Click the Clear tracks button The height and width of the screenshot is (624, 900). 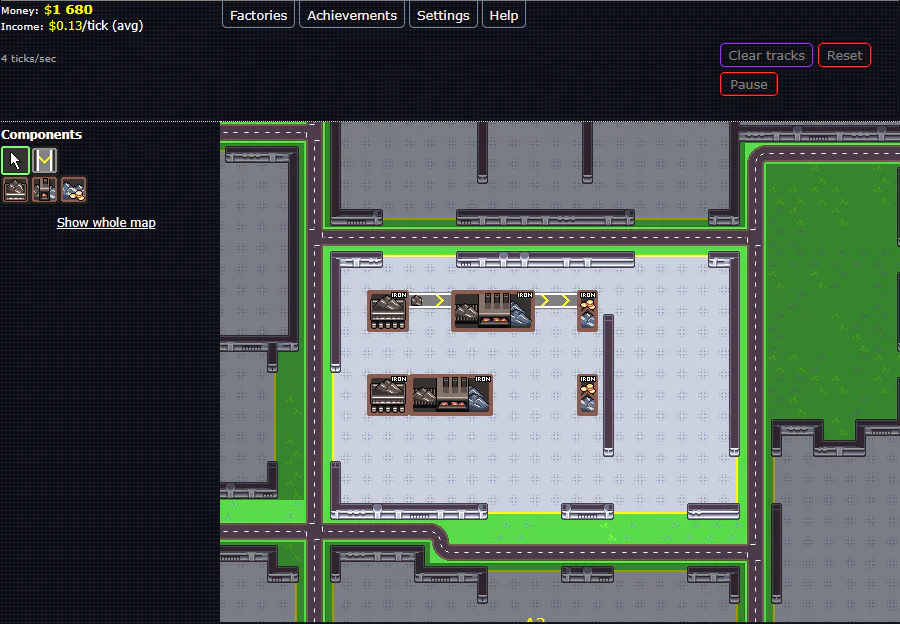point(766,55)
